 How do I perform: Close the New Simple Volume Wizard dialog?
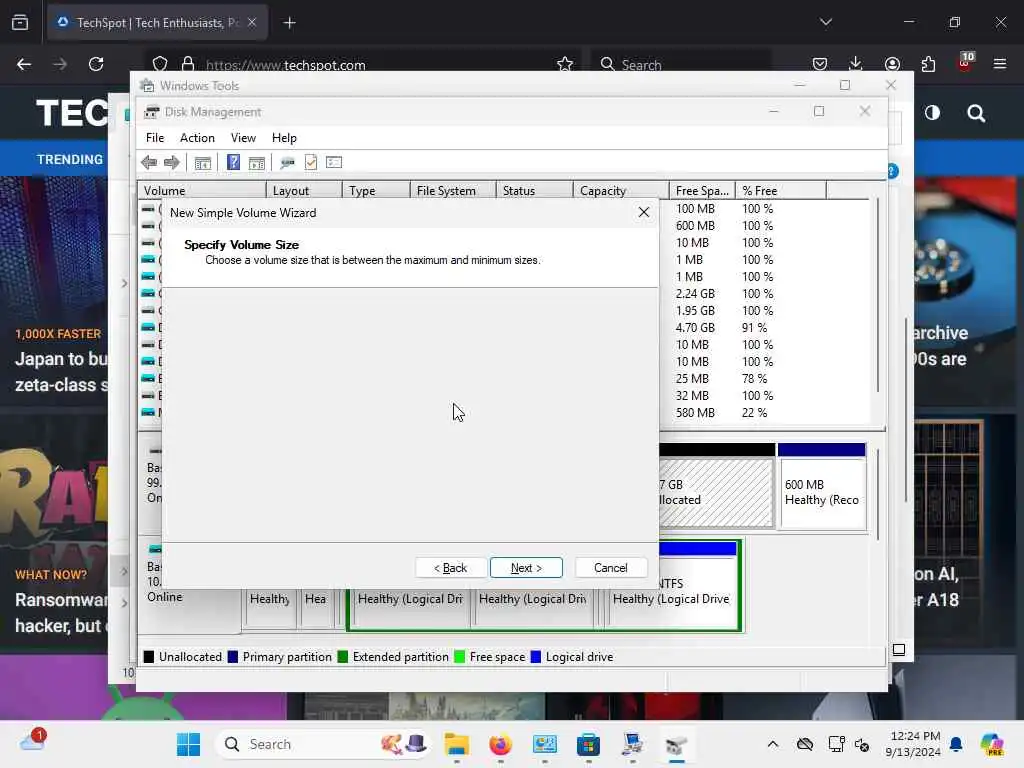coord(644,212)
